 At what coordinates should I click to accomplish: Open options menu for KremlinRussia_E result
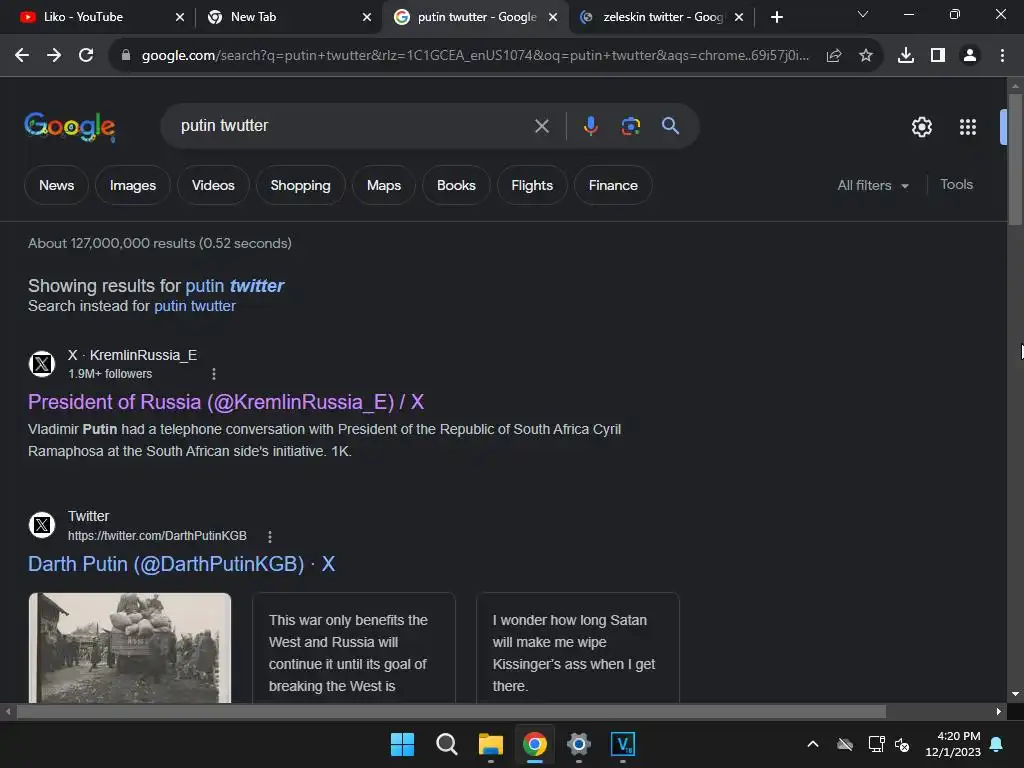[x=214, y=374]
